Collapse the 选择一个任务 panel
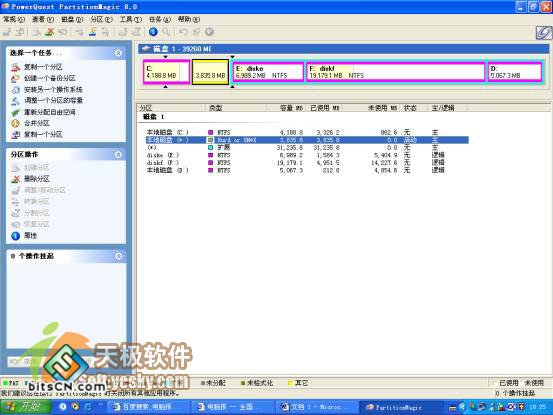Image resolution: width=553 pixels, height=415 pixels. (x=118, y=53)
